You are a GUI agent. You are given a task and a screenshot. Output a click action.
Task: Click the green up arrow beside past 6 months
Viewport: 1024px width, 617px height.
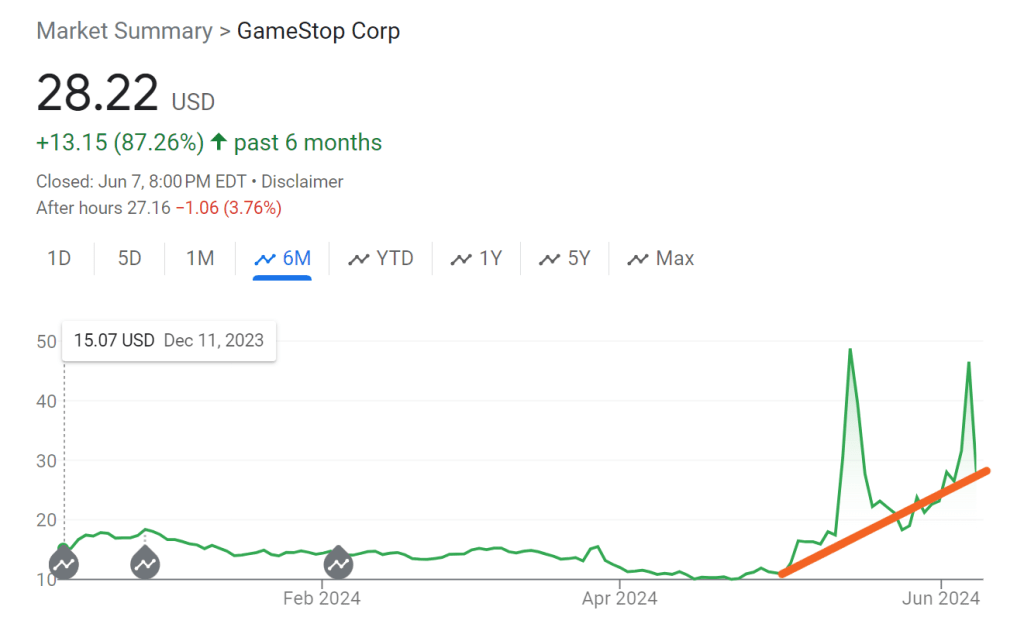[x=219, y=143]
